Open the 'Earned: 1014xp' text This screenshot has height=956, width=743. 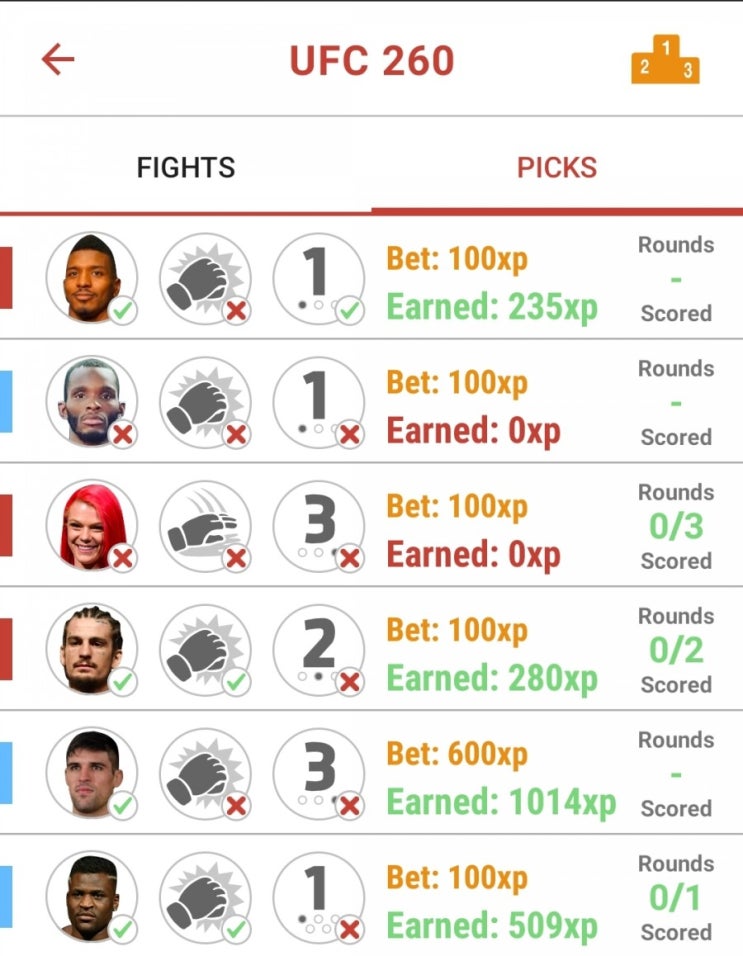click(501, 801)
